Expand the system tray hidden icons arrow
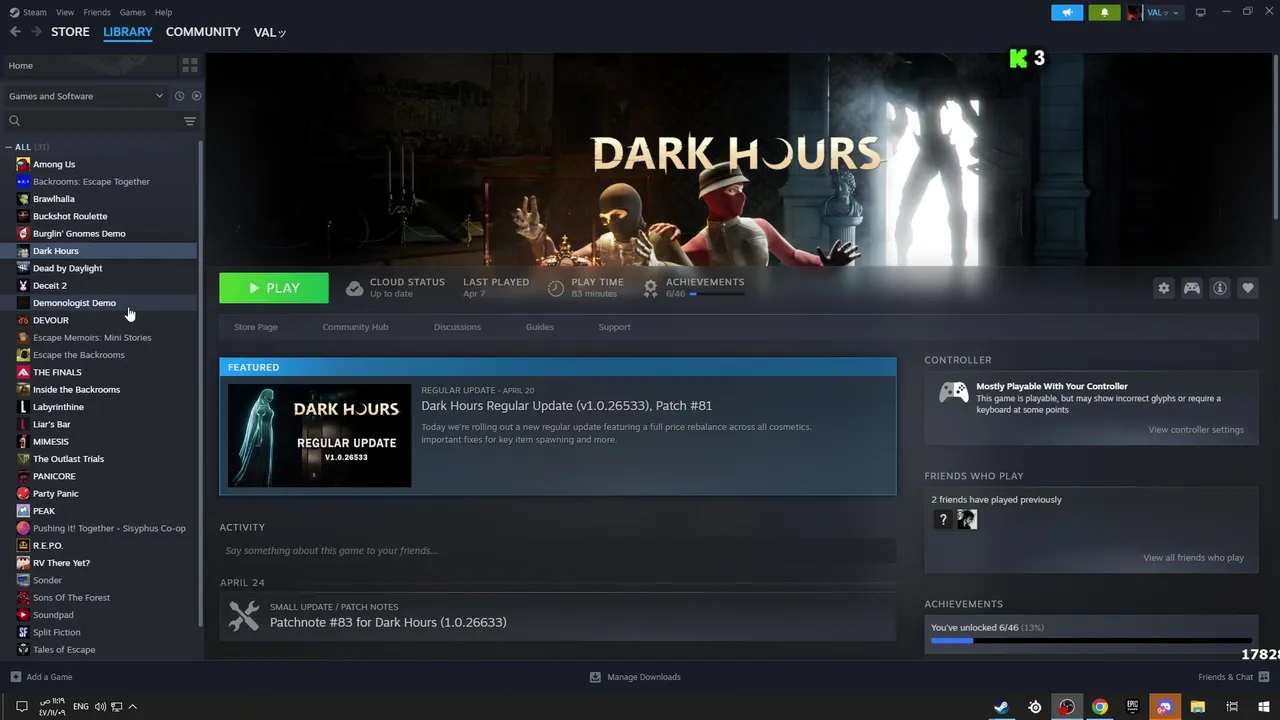Viewport: 1280px width, 720px height. point(132,707)
